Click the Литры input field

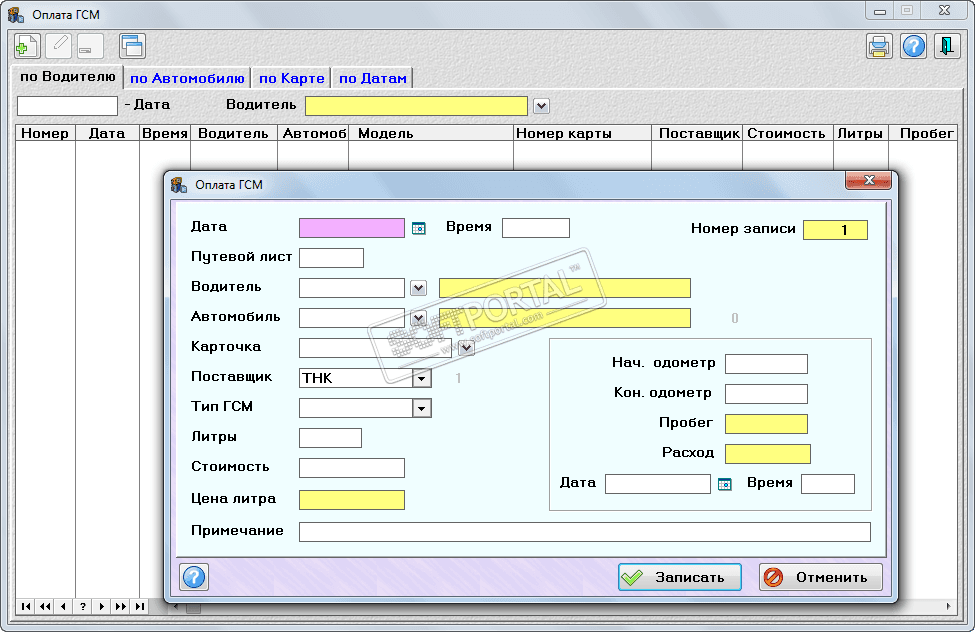click(x=330, y=438)
